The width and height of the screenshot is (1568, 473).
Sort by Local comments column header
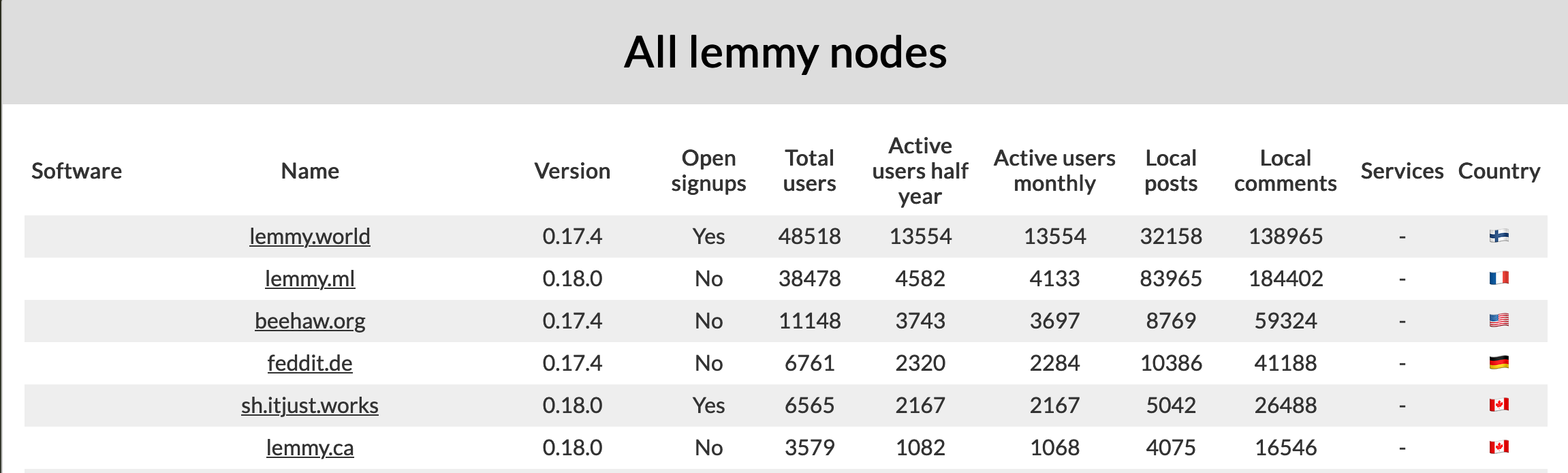coord(1285,170)
